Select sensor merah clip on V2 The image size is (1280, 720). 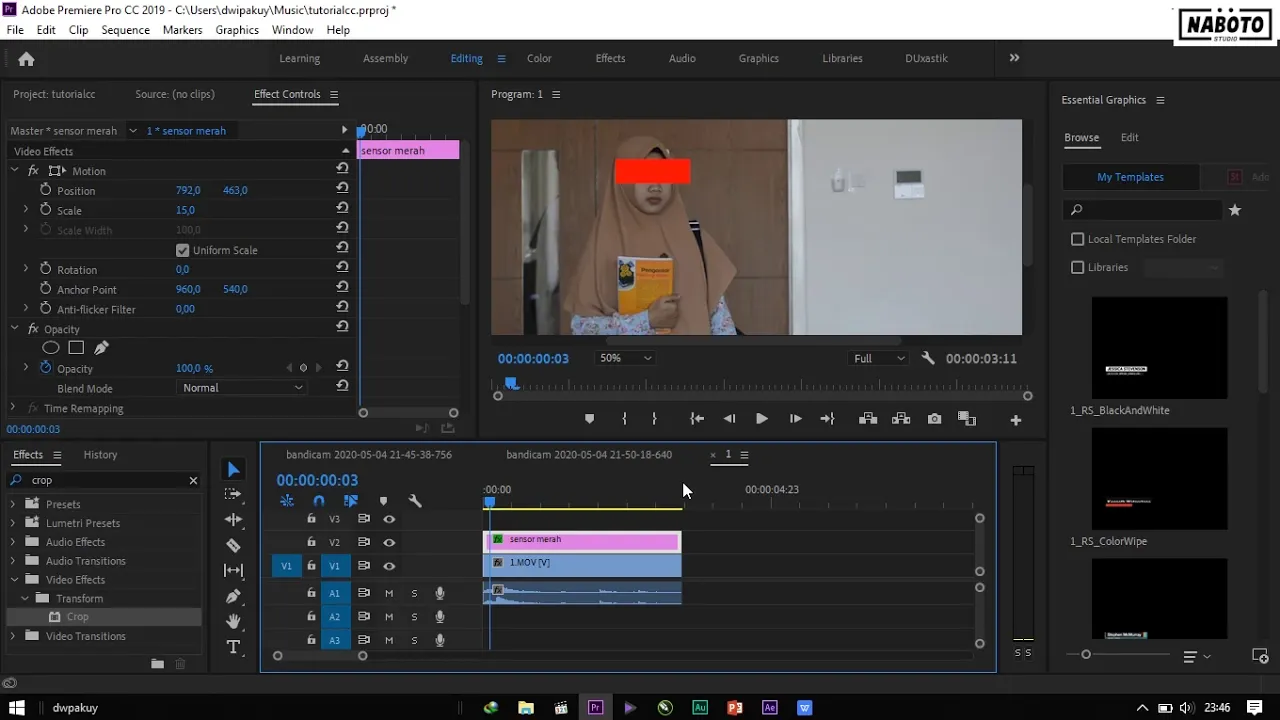[582, 541]
